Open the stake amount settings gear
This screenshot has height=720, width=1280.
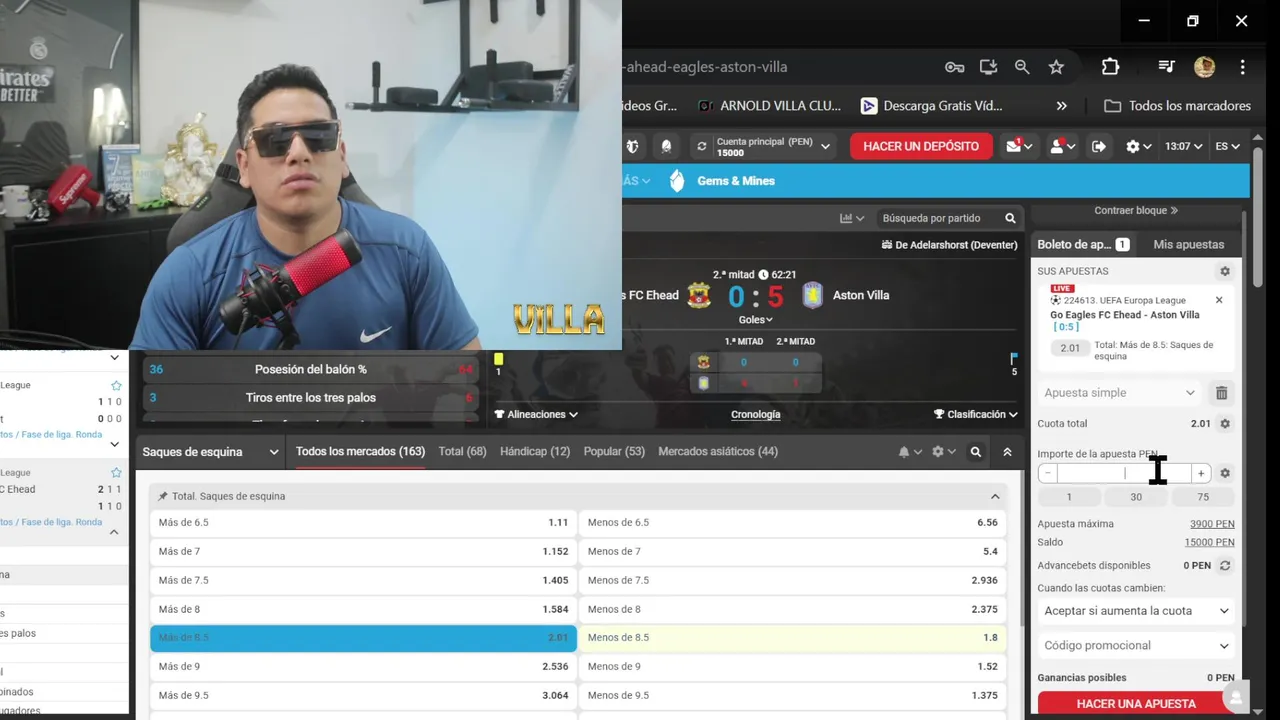[1224, 473]
